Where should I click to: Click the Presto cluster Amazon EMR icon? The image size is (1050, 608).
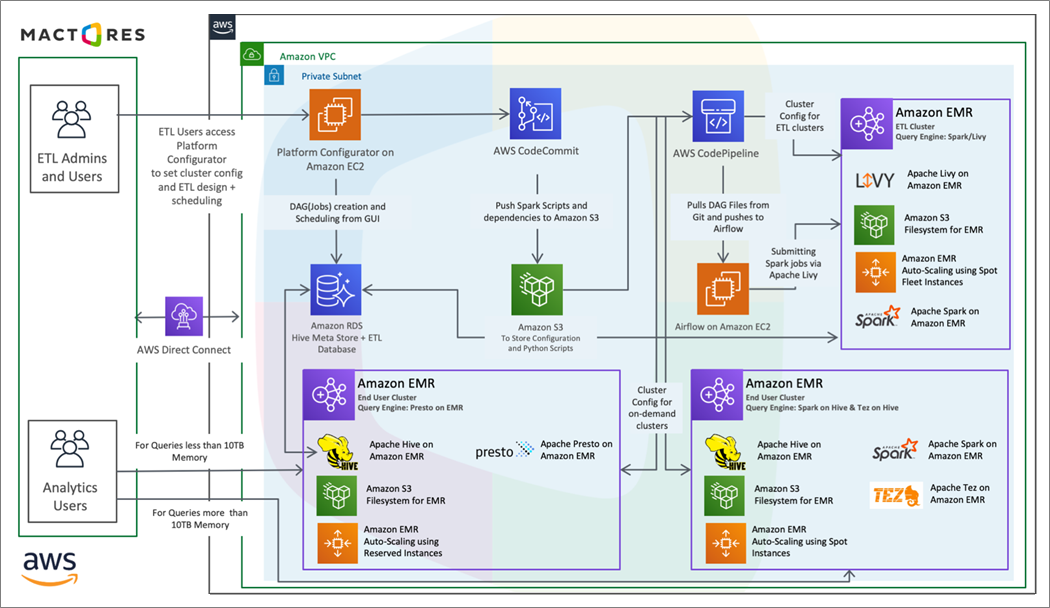click(329, 395)
